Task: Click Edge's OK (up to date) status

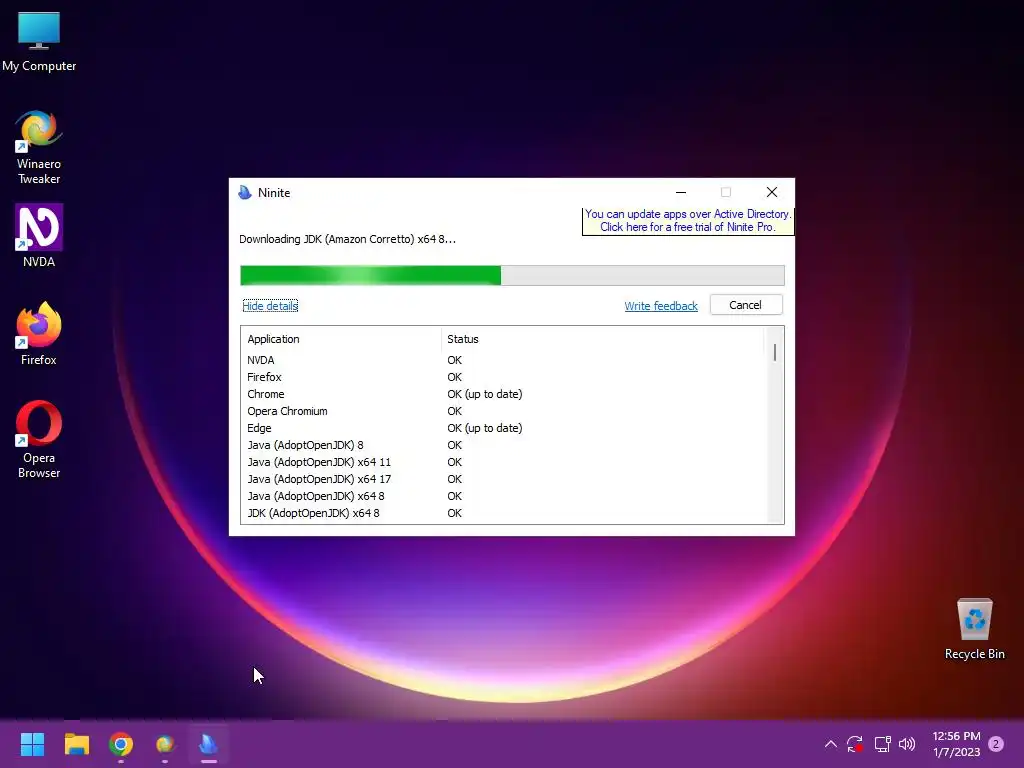Action: point(485,428)
